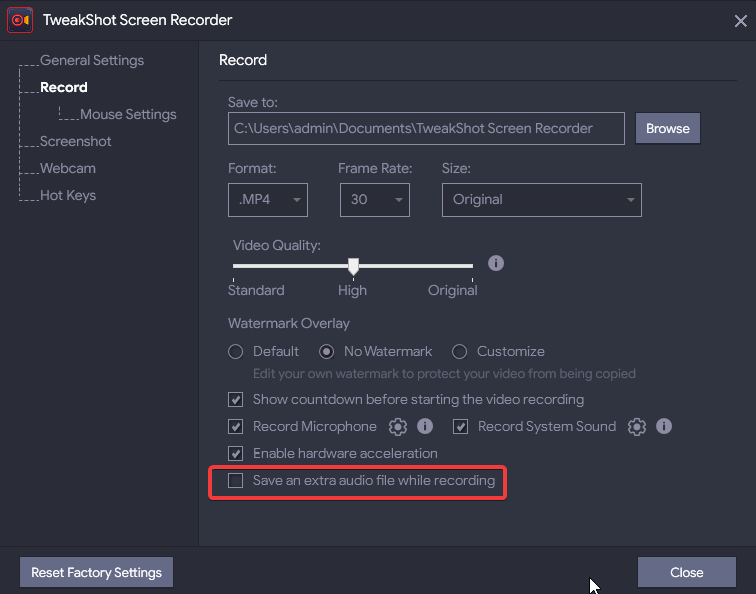
Task: Go to General Settings section
Action: point(92,61)
